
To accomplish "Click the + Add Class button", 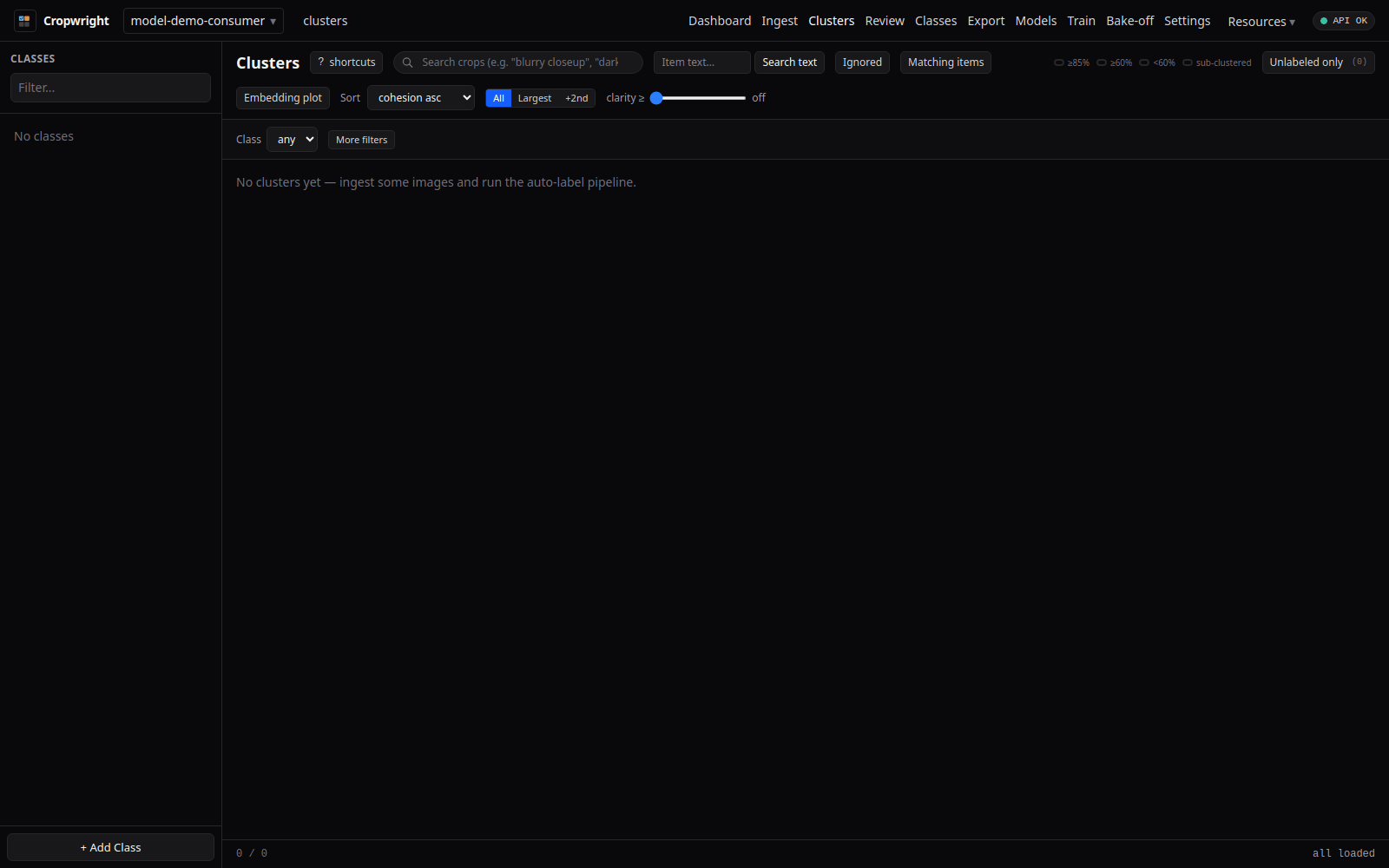I will [x=110, y=847].
